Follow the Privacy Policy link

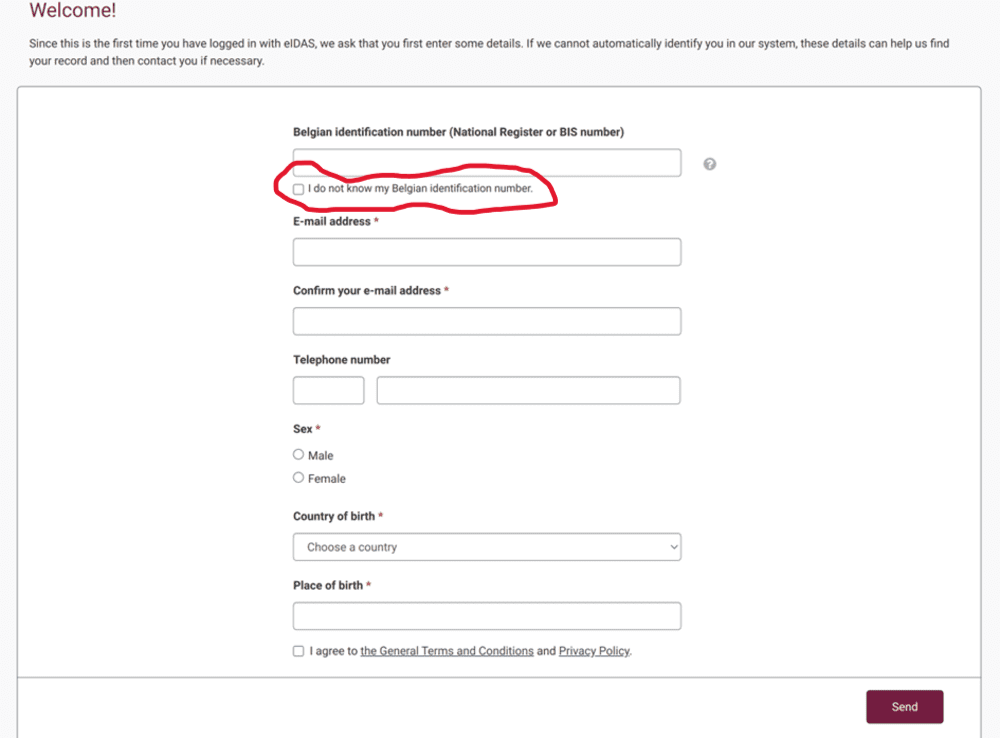pos(594,651)
